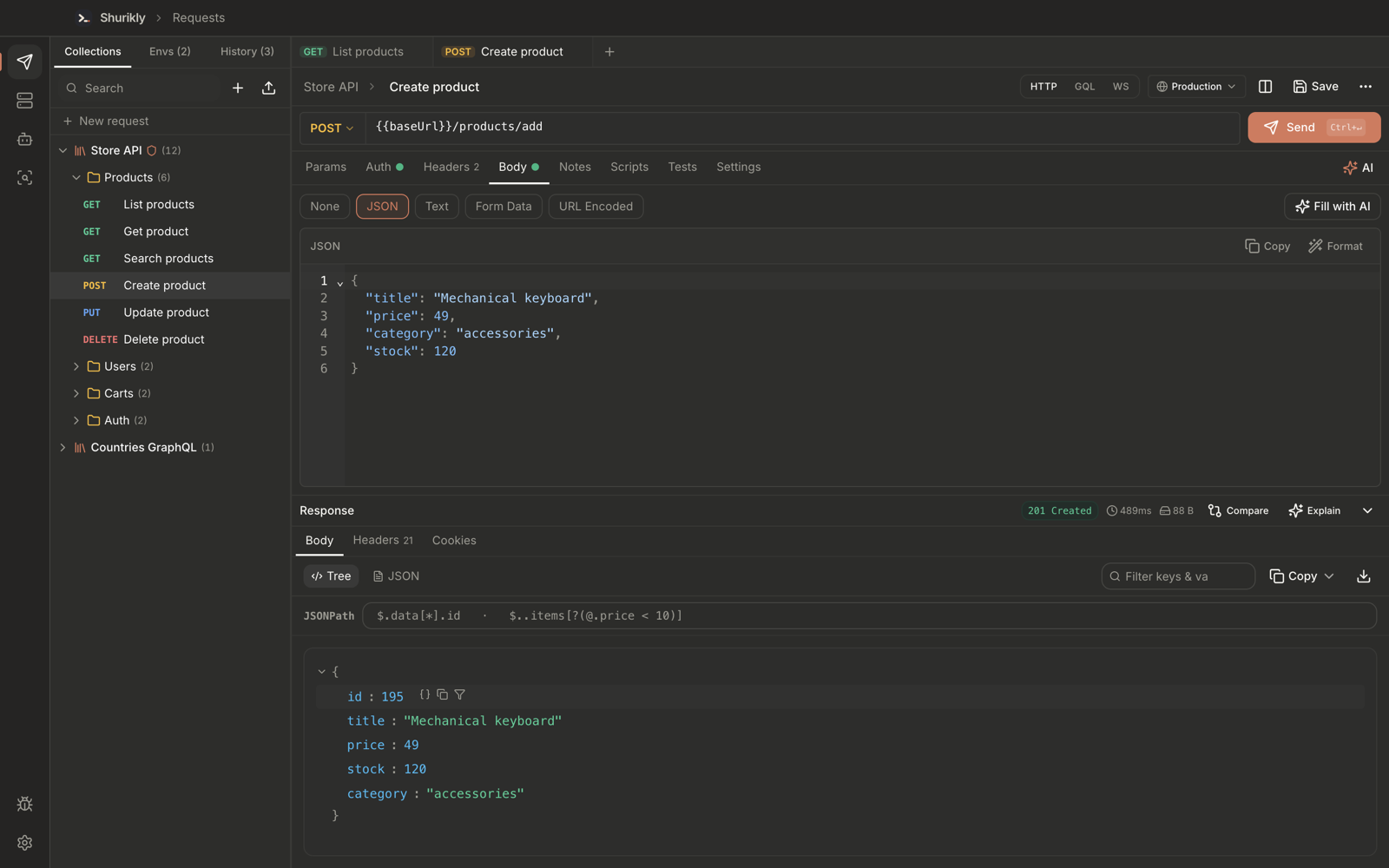Select the Form Data body type
This screenshot has width=1389, height=868.
tap(504, 207)
